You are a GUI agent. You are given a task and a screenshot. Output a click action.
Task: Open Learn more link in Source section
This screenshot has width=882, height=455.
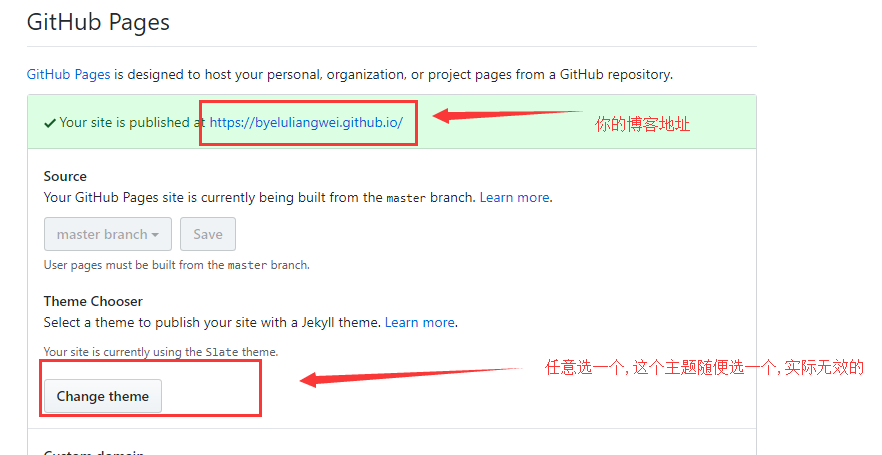coord(515,197)
